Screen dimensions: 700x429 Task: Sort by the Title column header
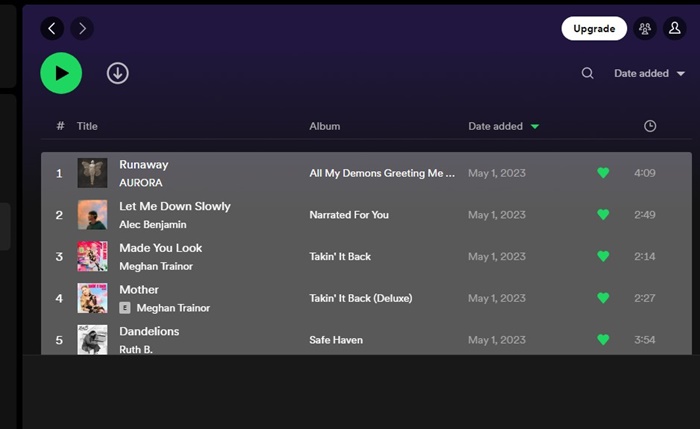click(x=87, y=126)
